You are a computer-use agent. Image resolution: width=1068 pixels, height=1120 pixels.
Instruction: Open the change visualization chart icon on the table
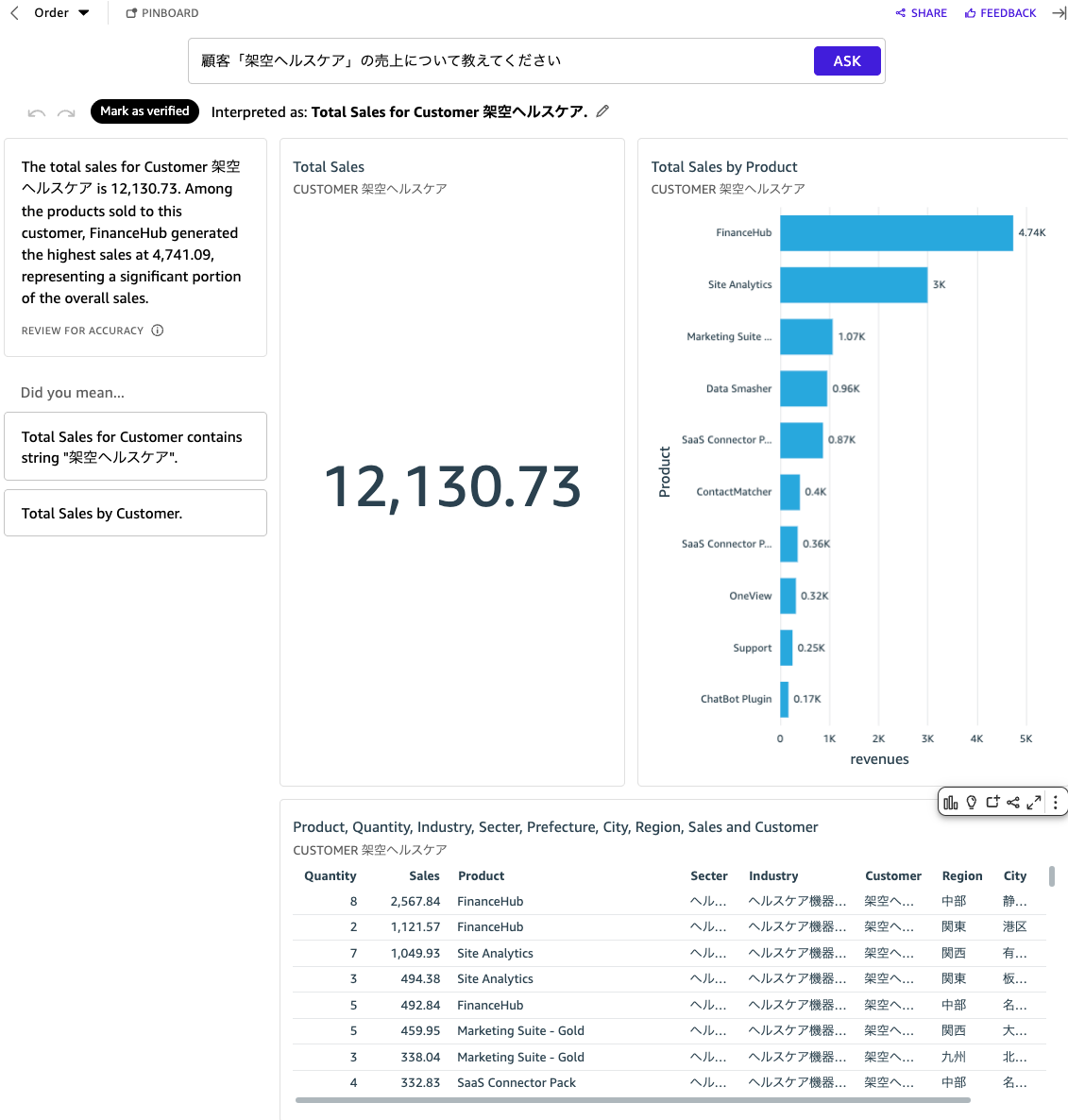tap(951, 802)
